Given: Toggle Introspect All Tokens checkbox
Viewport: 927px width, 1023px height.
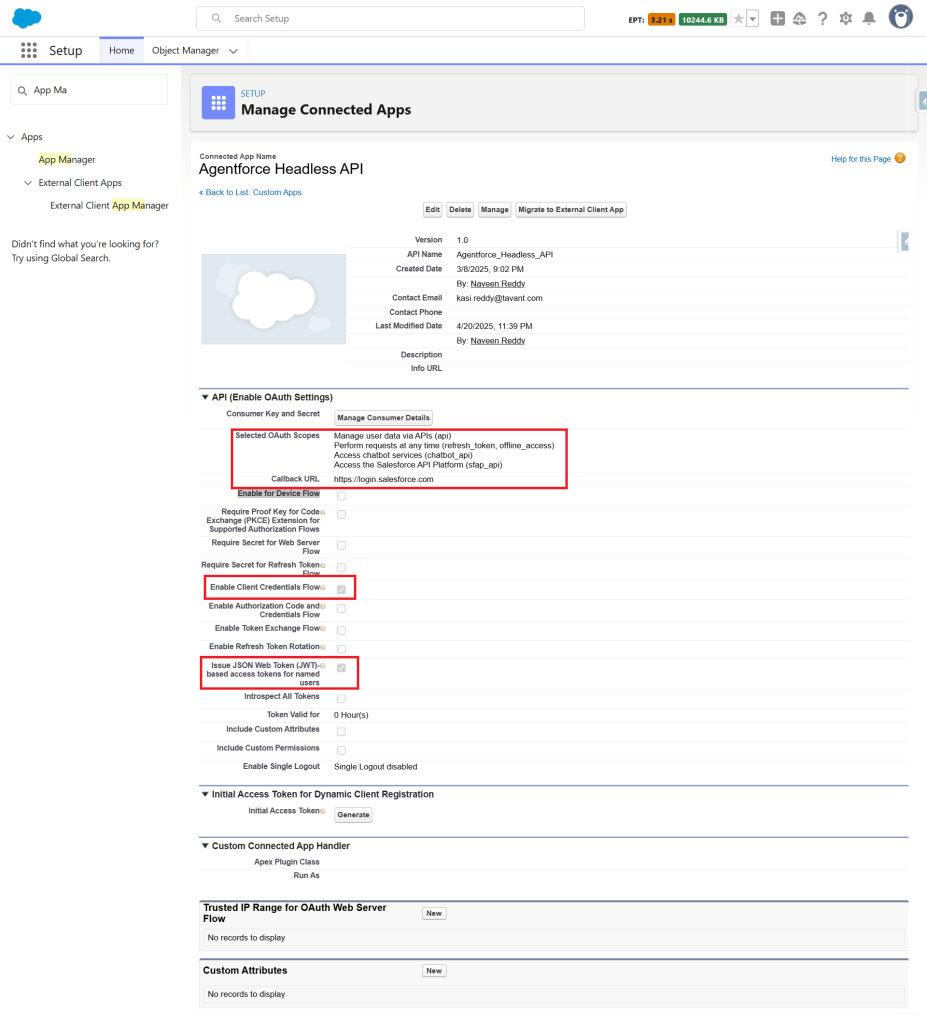Looking at the screenshot, I should (341, 698).
